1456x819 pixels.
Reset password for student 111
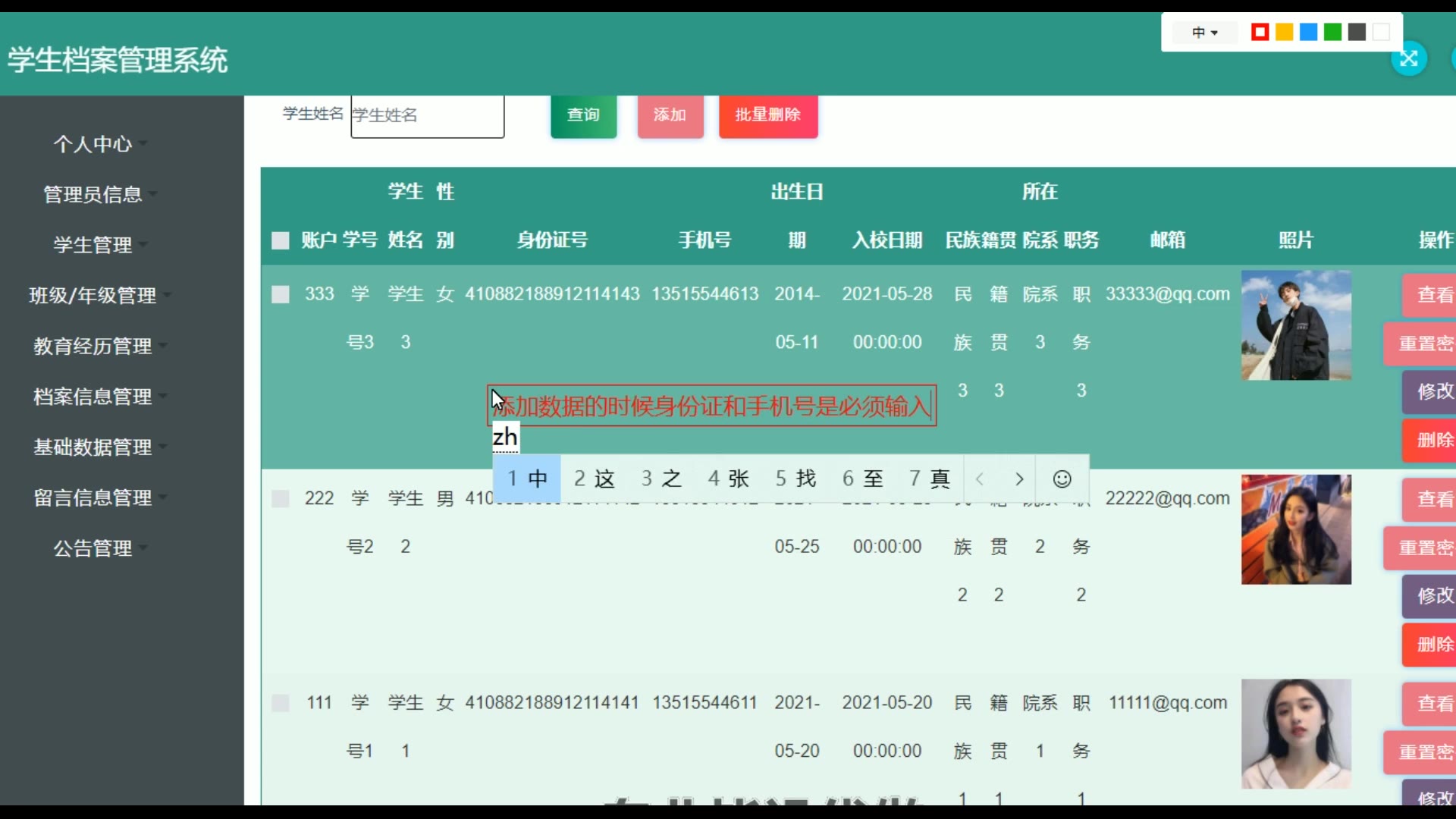1421,752
